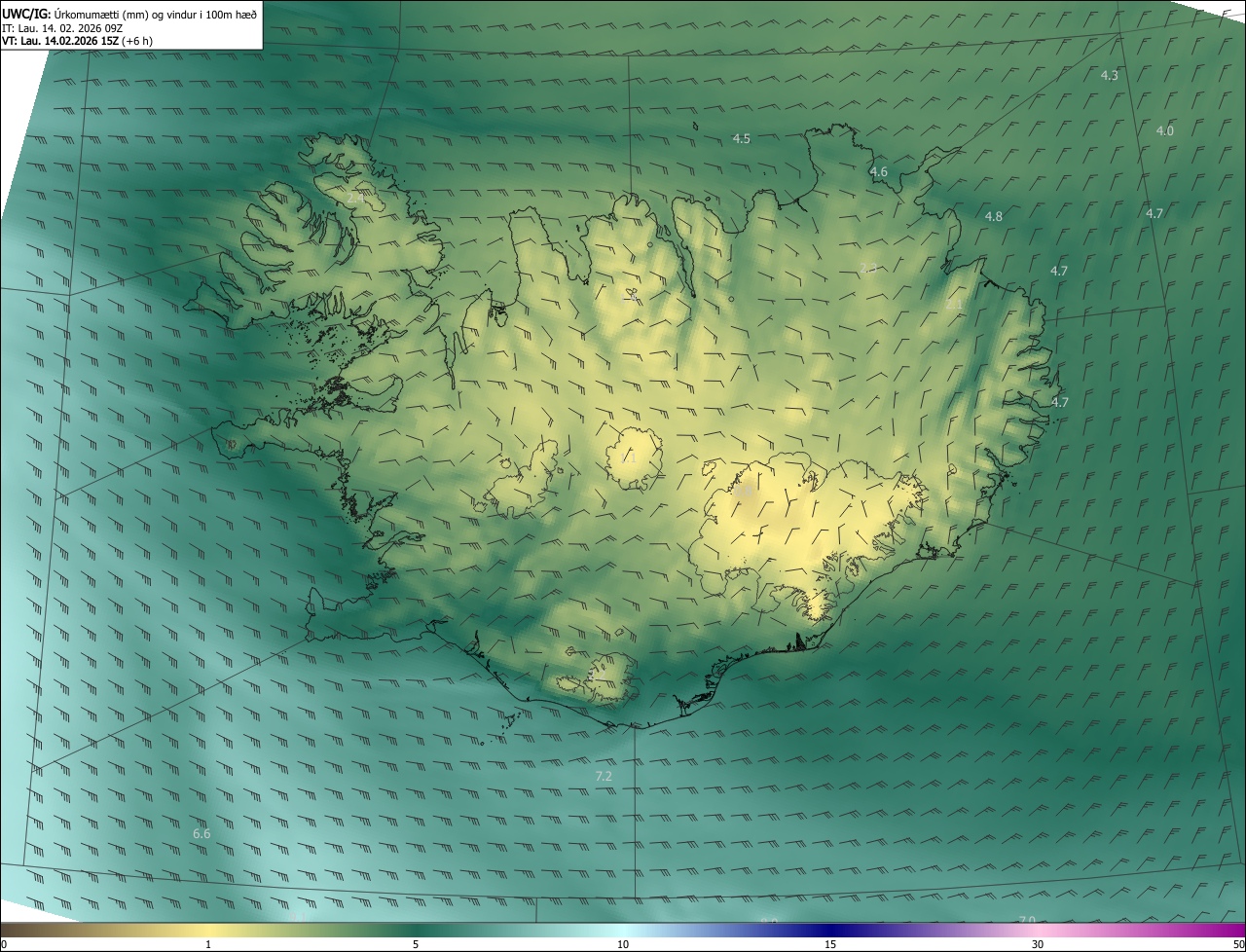
Task: Click the '4.6' value on the map
Action: click(878, 172)
